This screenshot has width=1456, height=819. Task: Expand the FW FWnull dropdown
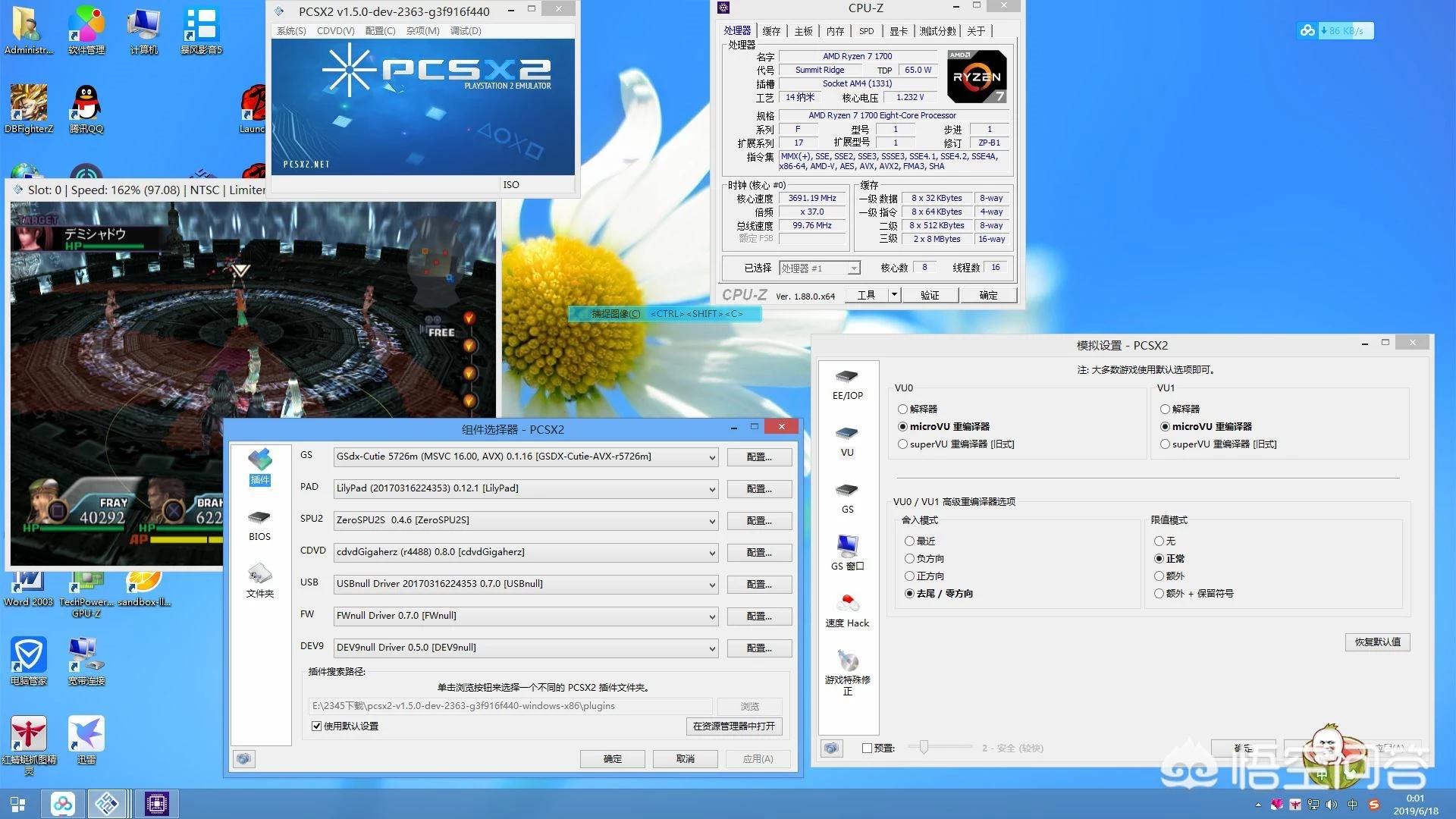(x=712, y=617)
